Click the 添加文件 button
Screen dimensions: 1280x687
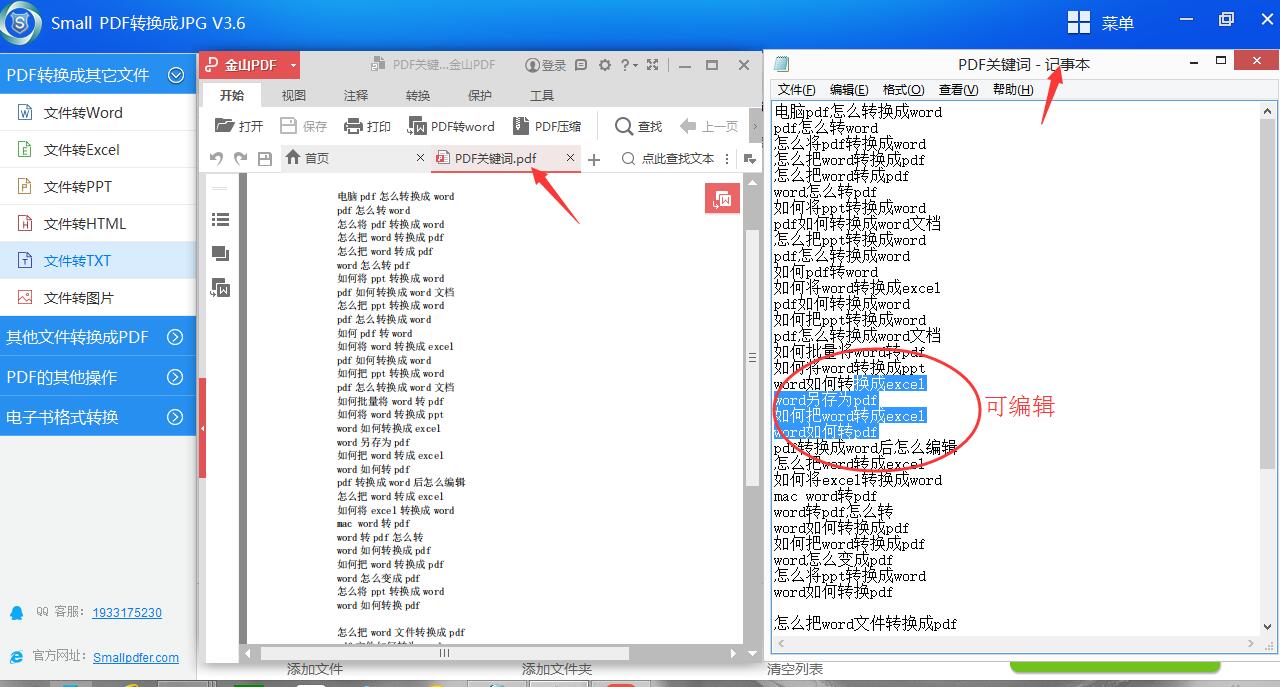[315, 669]
